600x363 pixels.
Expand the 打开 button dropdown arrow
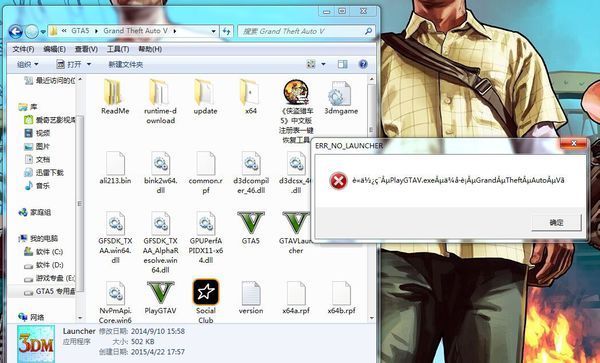pyautogui.click(x=89, y=64)
